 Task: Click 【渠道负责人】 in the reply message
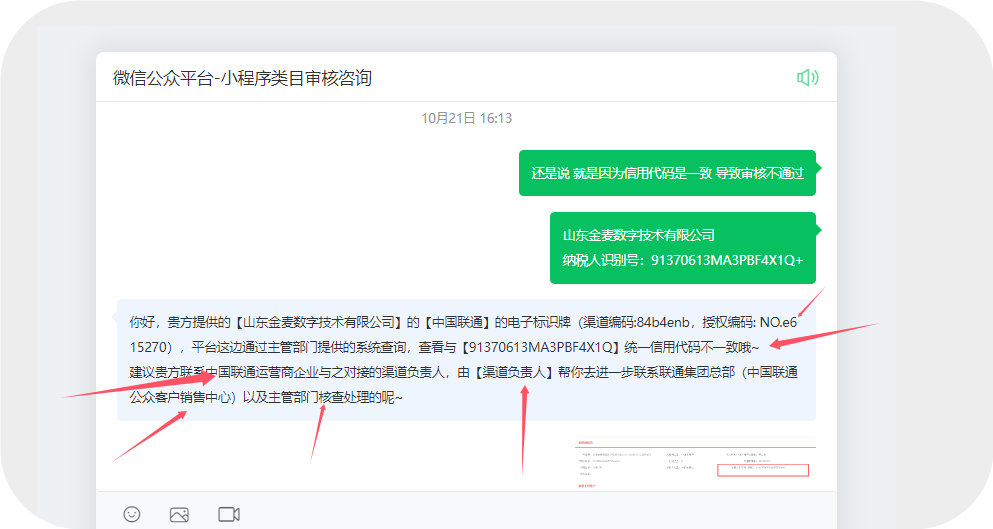(x=514, y=373)
